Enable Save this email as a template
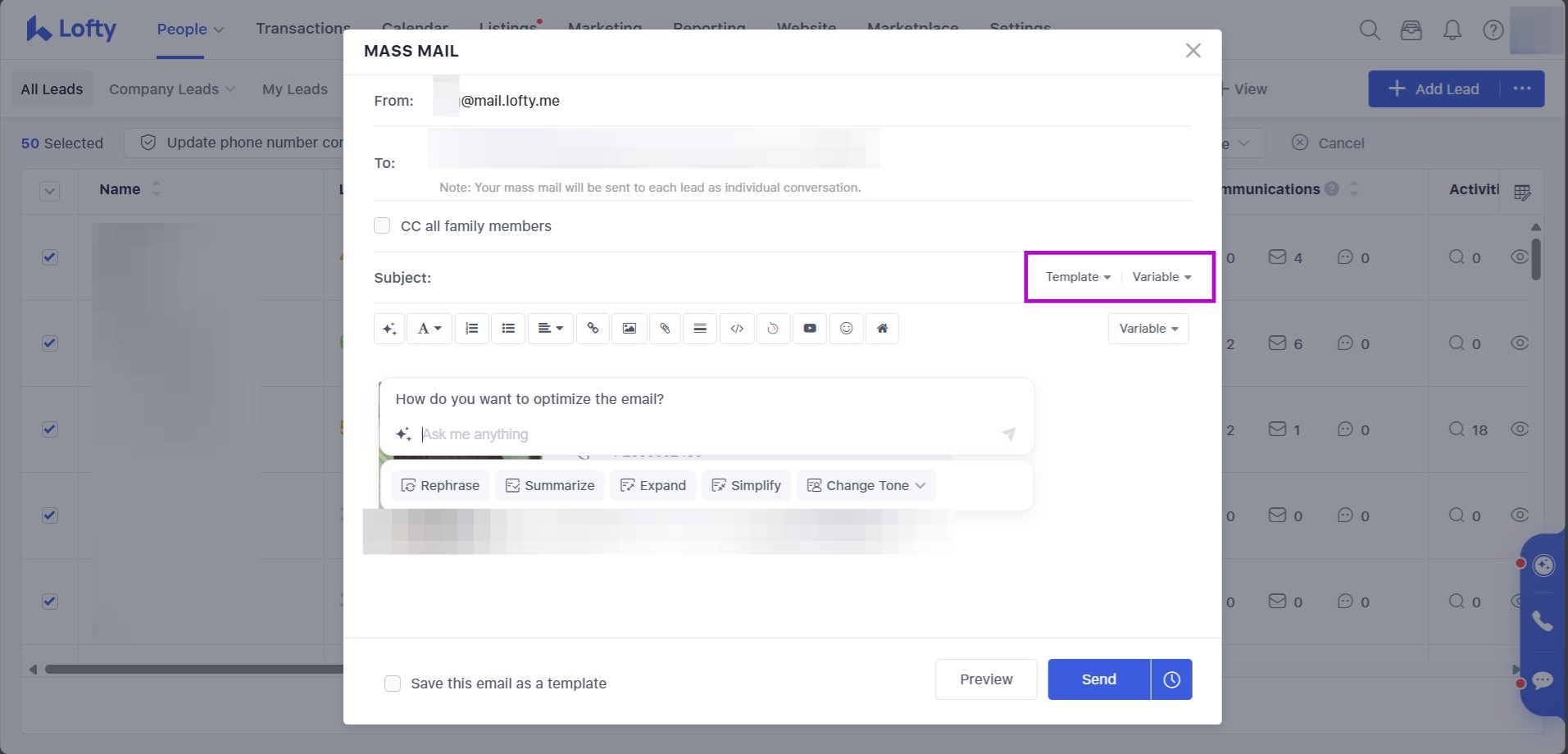 (x=393, y=684)
